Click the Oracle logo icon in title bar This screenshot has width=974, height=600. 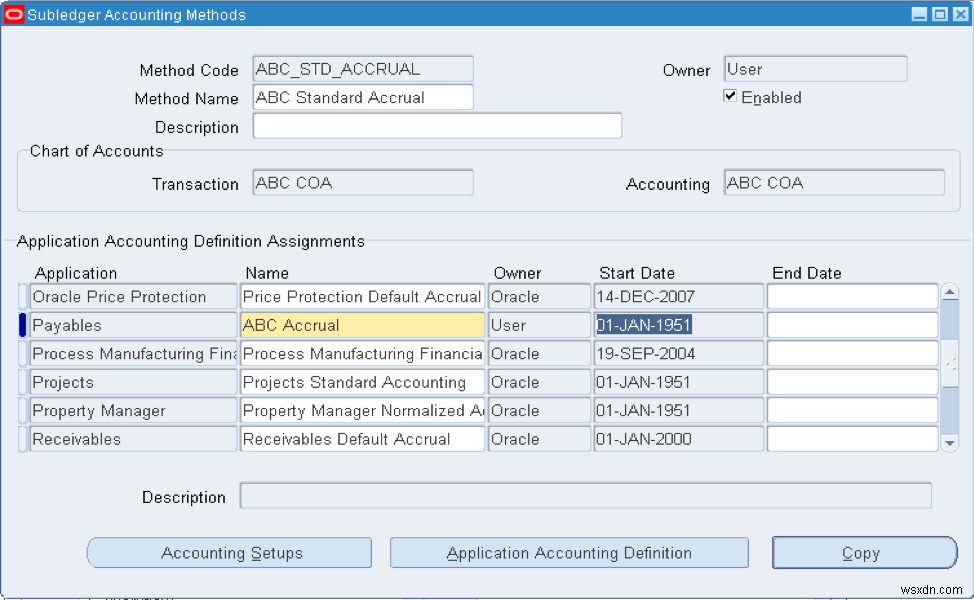(13, 14)
